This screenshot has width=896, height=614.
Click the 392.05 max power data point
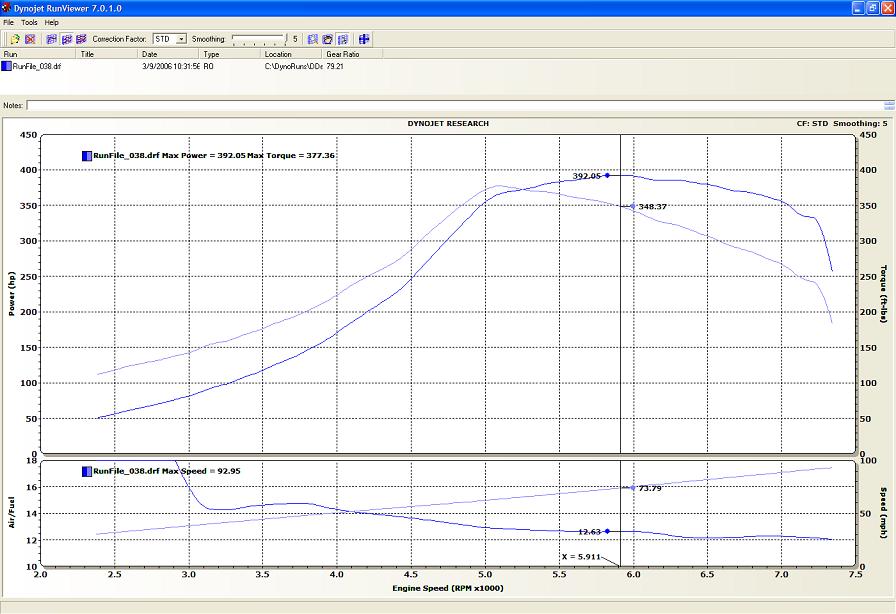click(x=607, y=175)
